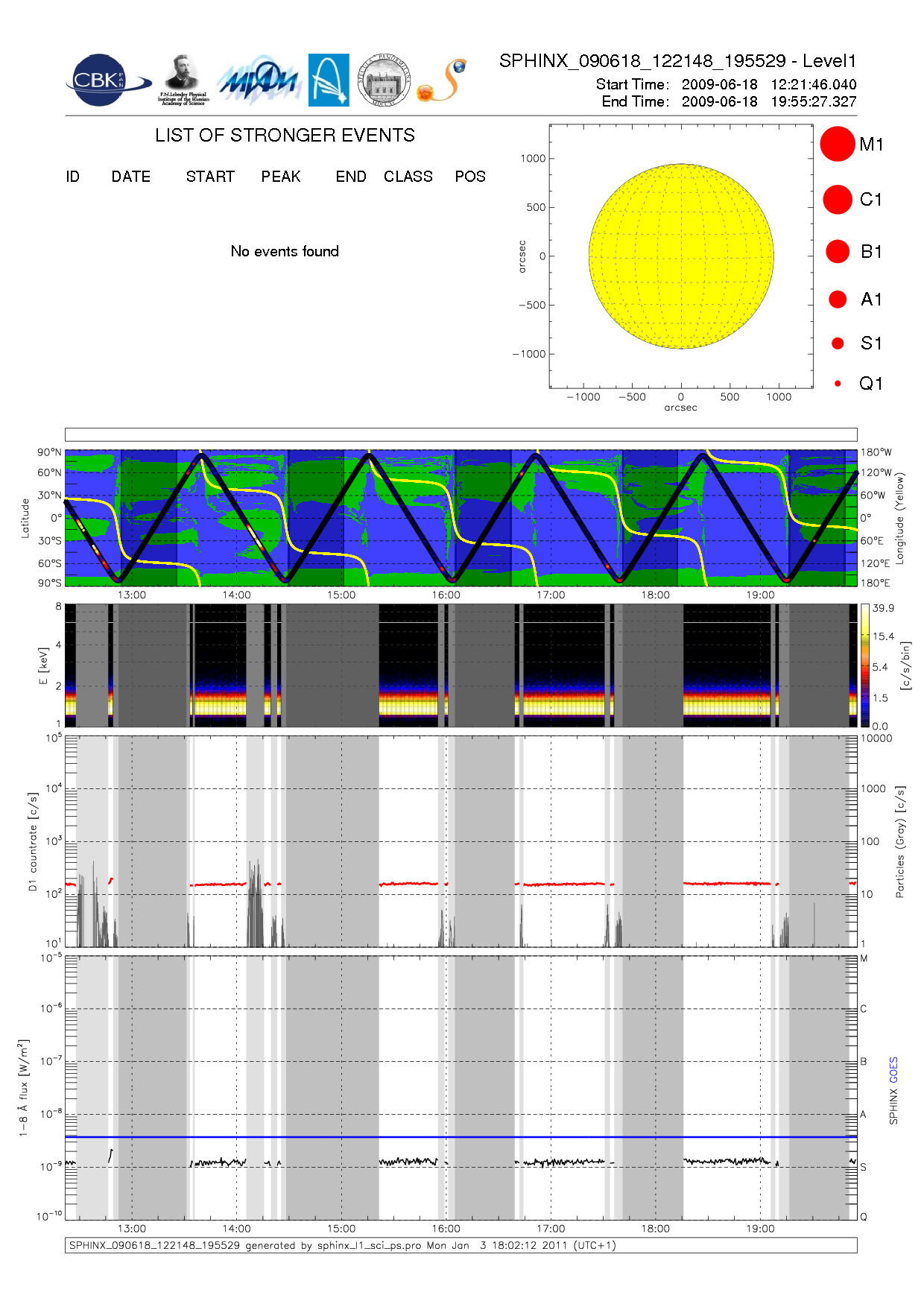Click the START column header
This screenshot has width=924, height=1307.
(x=210, y=177)
